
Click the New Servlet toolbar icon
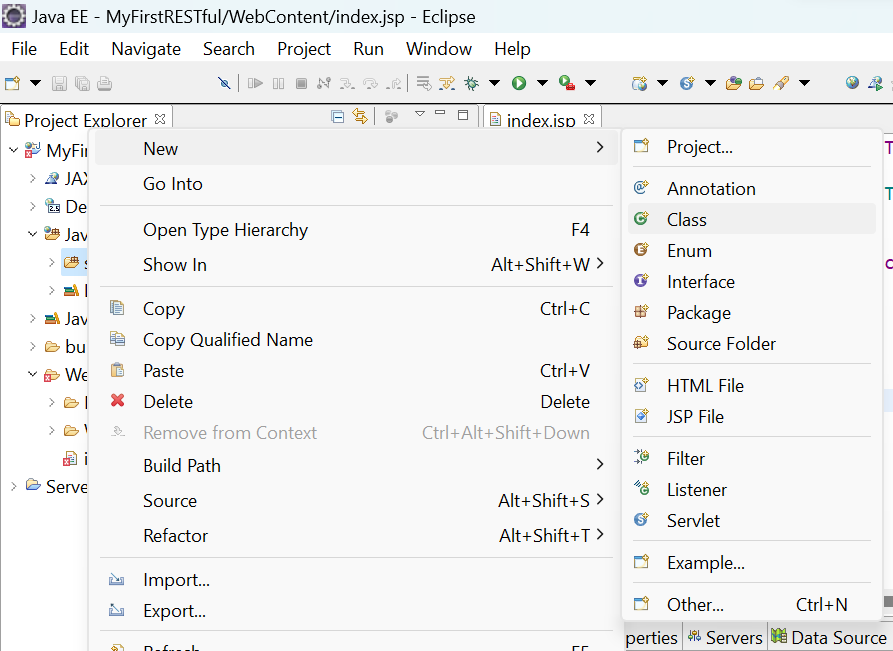click(687, 84)
